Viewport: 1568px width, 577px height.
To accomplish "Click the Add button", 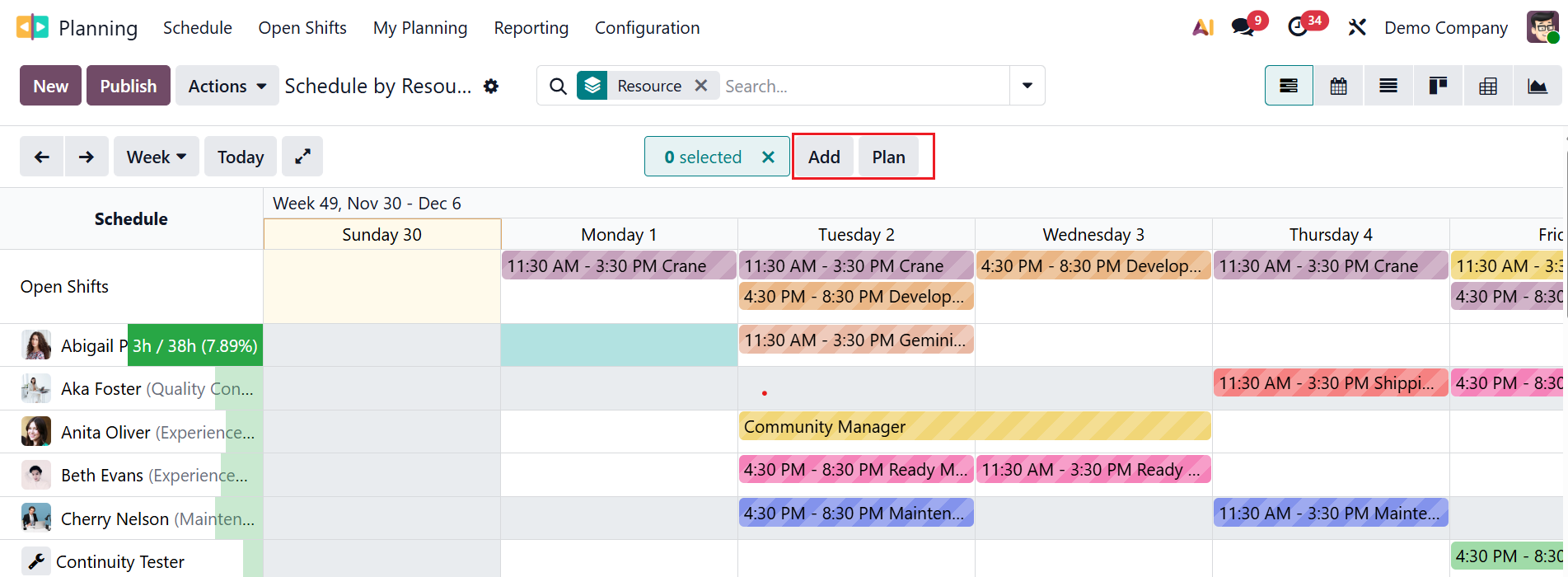I will click(x=824, y=157).
